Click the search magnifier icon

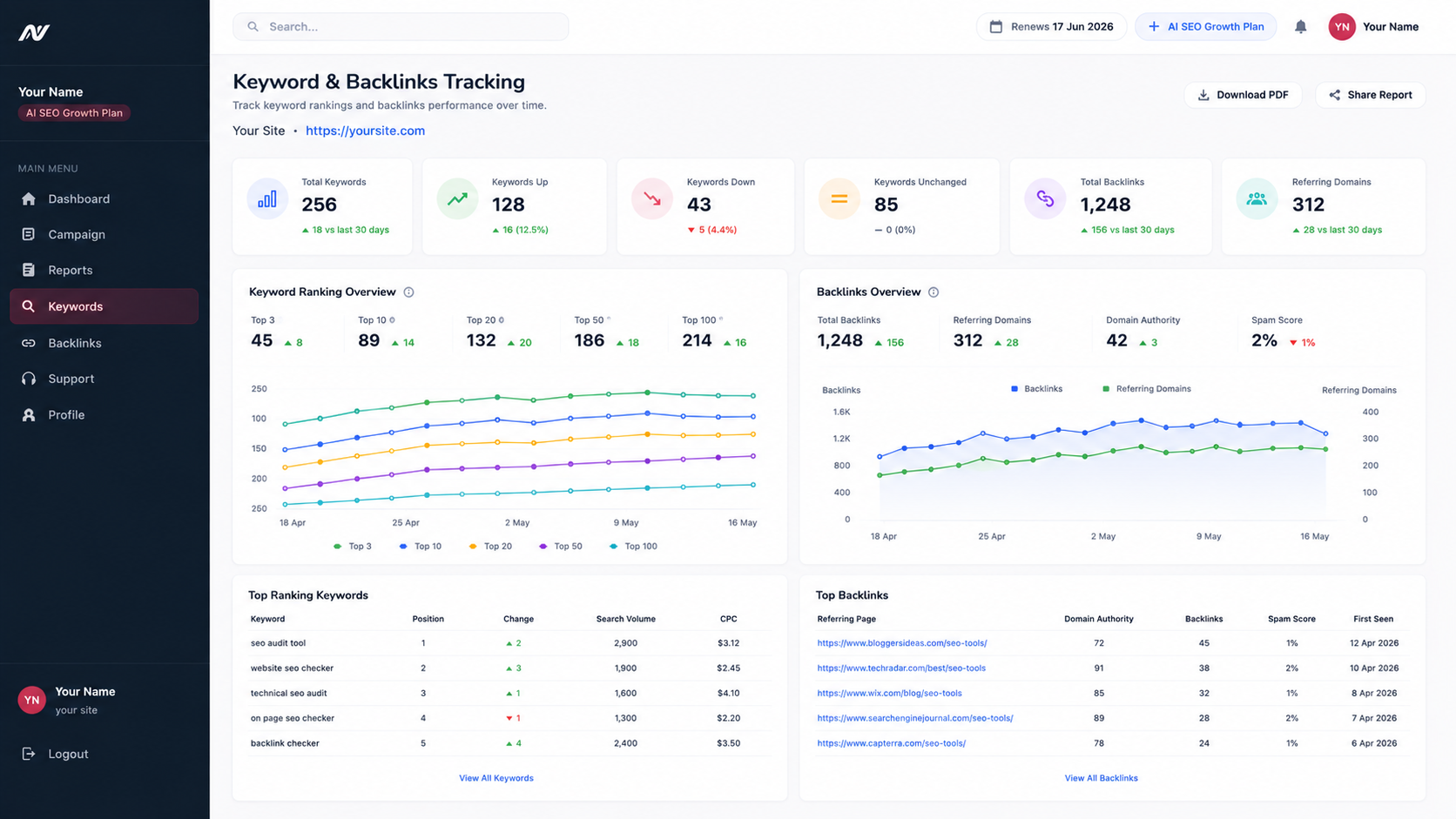tap(253, 27)
